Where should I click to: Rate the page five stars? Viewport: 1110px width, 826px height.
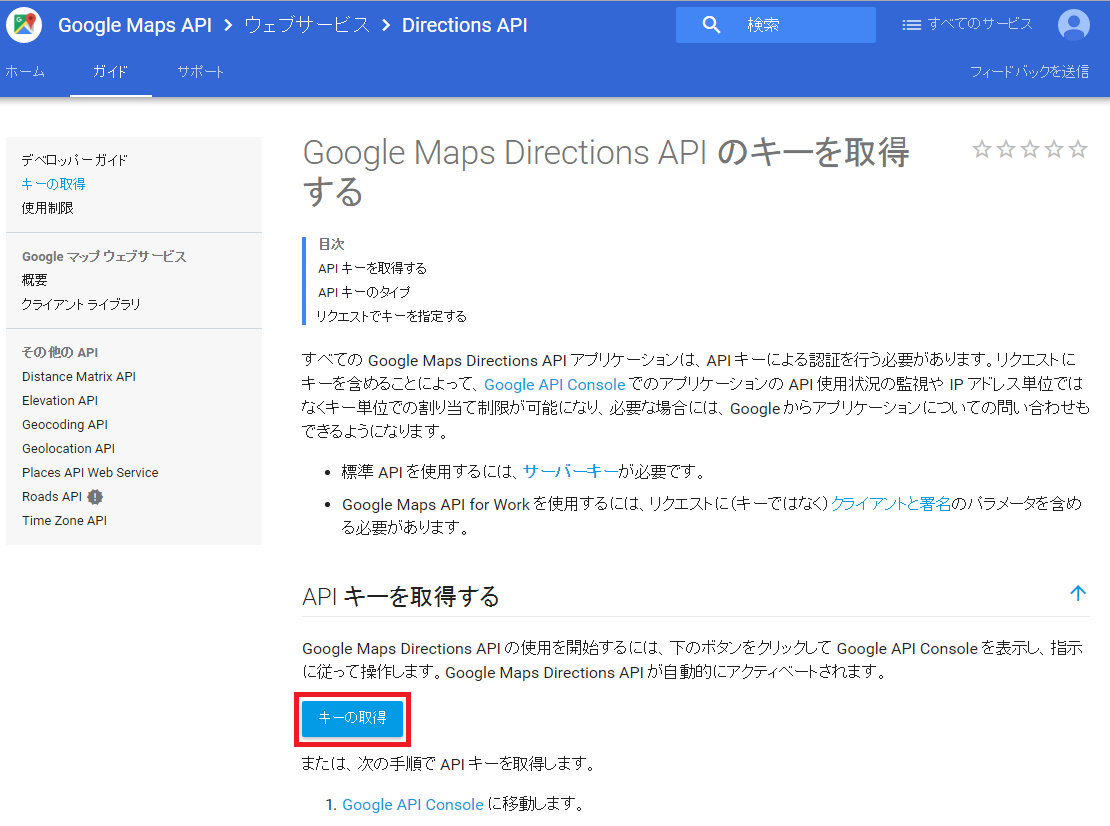click(x=1078, y=149)
